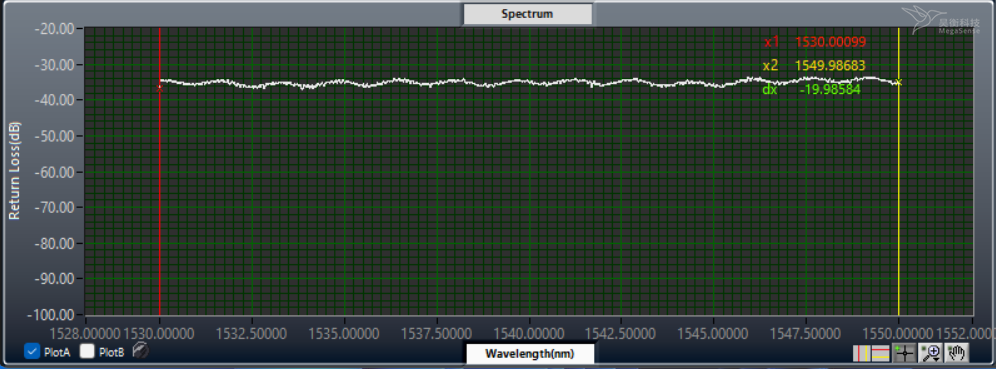Click the x1 readout value 1530.00099
This screenshot has height=370, width=996.
[831, 42]
